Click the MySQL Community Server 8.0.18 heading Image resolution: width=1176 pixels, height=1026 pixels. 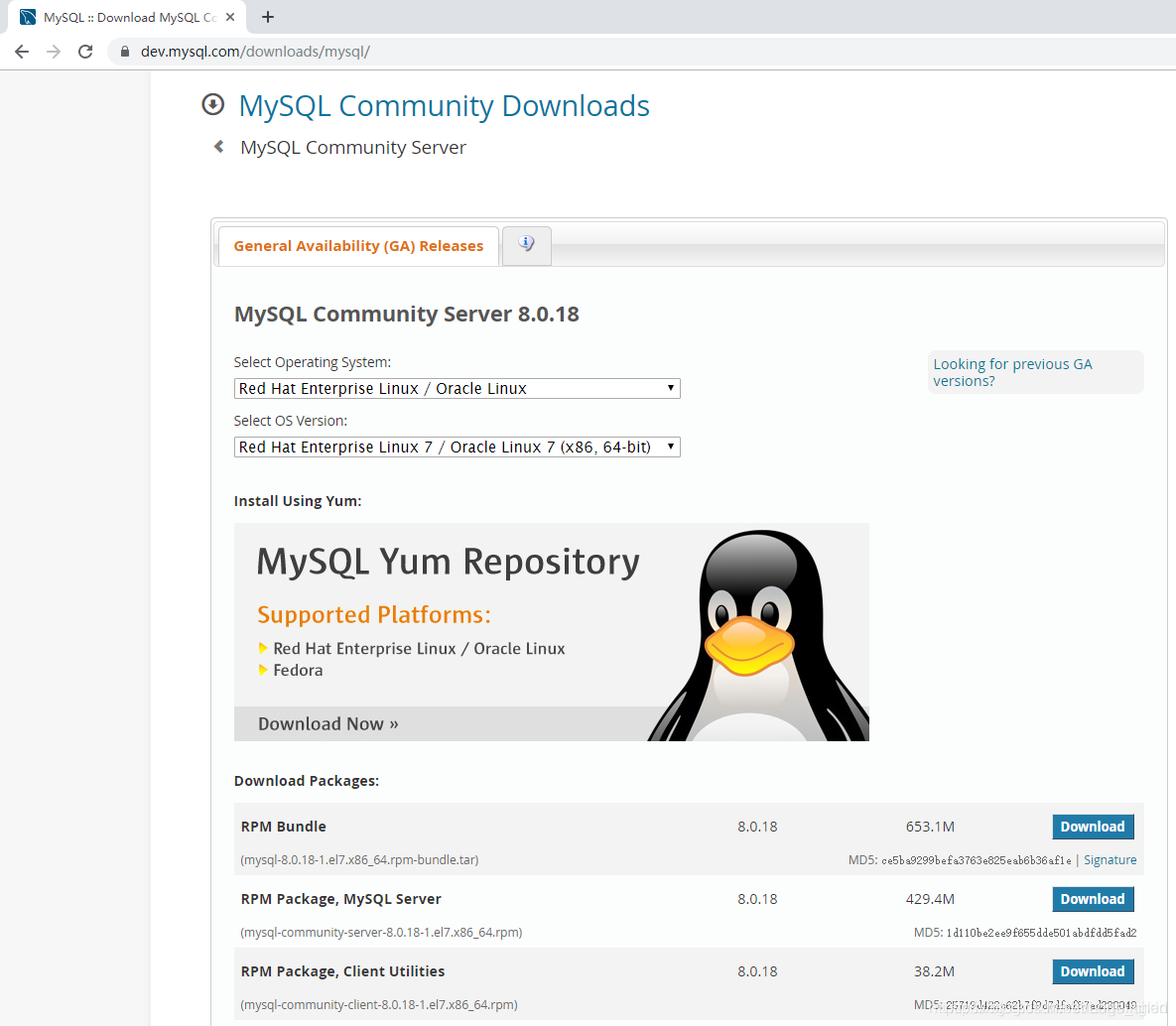407,314
